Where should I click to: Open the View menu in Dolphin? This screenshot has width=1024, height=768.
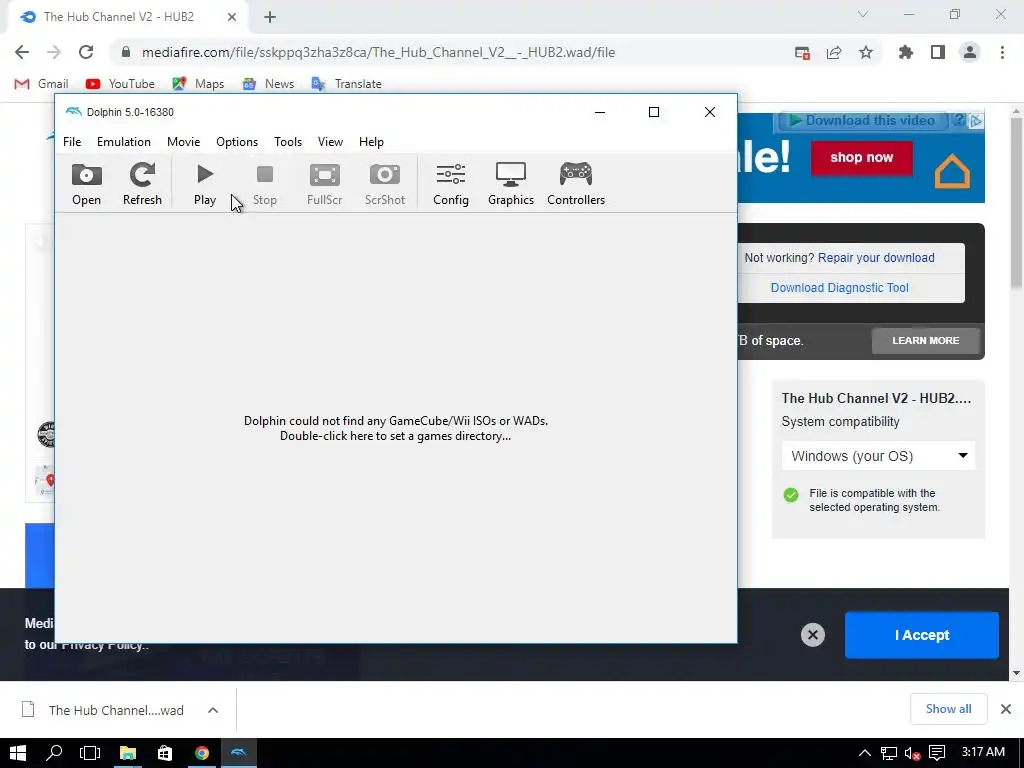coord(330,142)
